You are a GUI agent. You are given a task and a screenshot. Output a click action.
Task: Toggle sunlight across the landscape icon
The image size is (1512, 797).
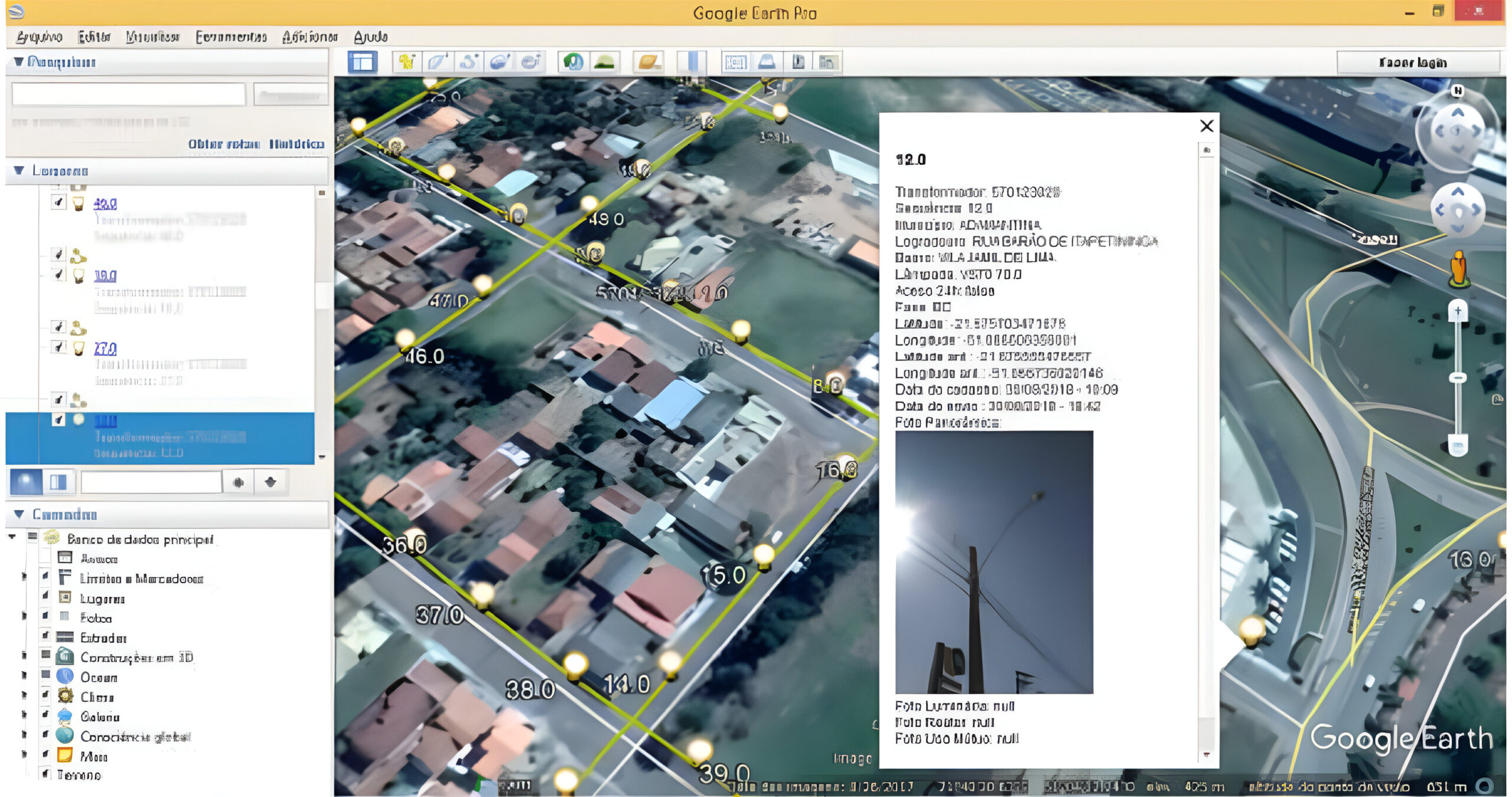point(604,62)
